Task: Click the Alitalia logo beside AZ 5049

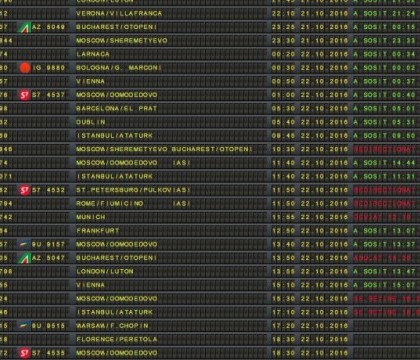Action: [24, 27]
